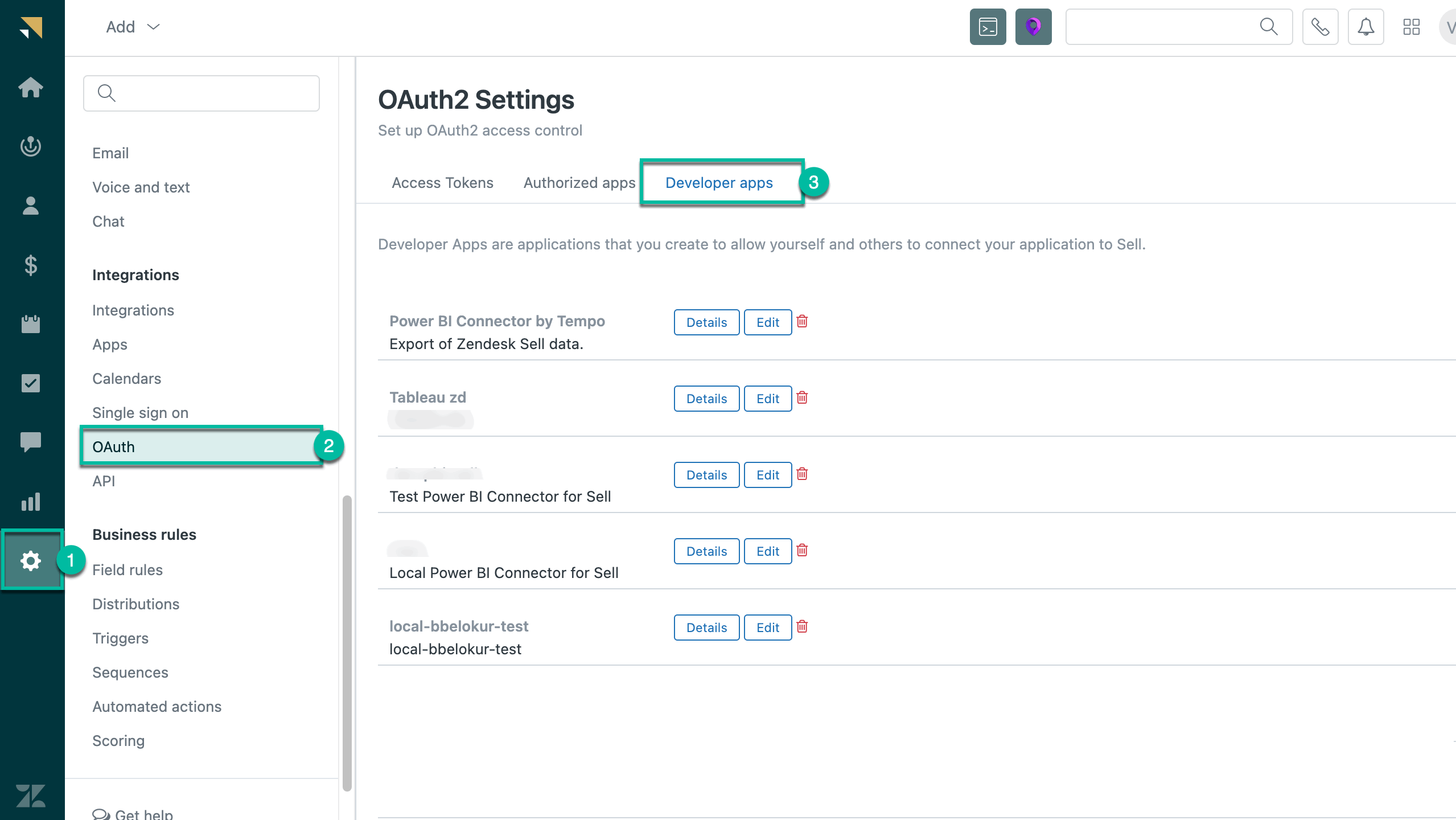Open the settings gear in the sidebar
Screen dimensions: 1456x820
coord(31,560)
